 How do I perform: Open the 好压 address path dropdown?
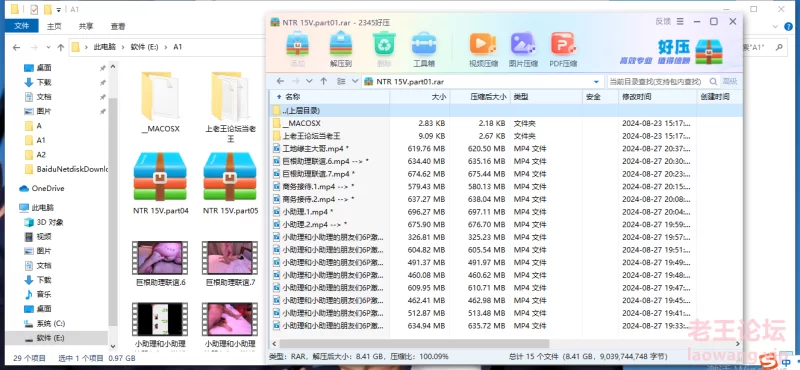596,81
